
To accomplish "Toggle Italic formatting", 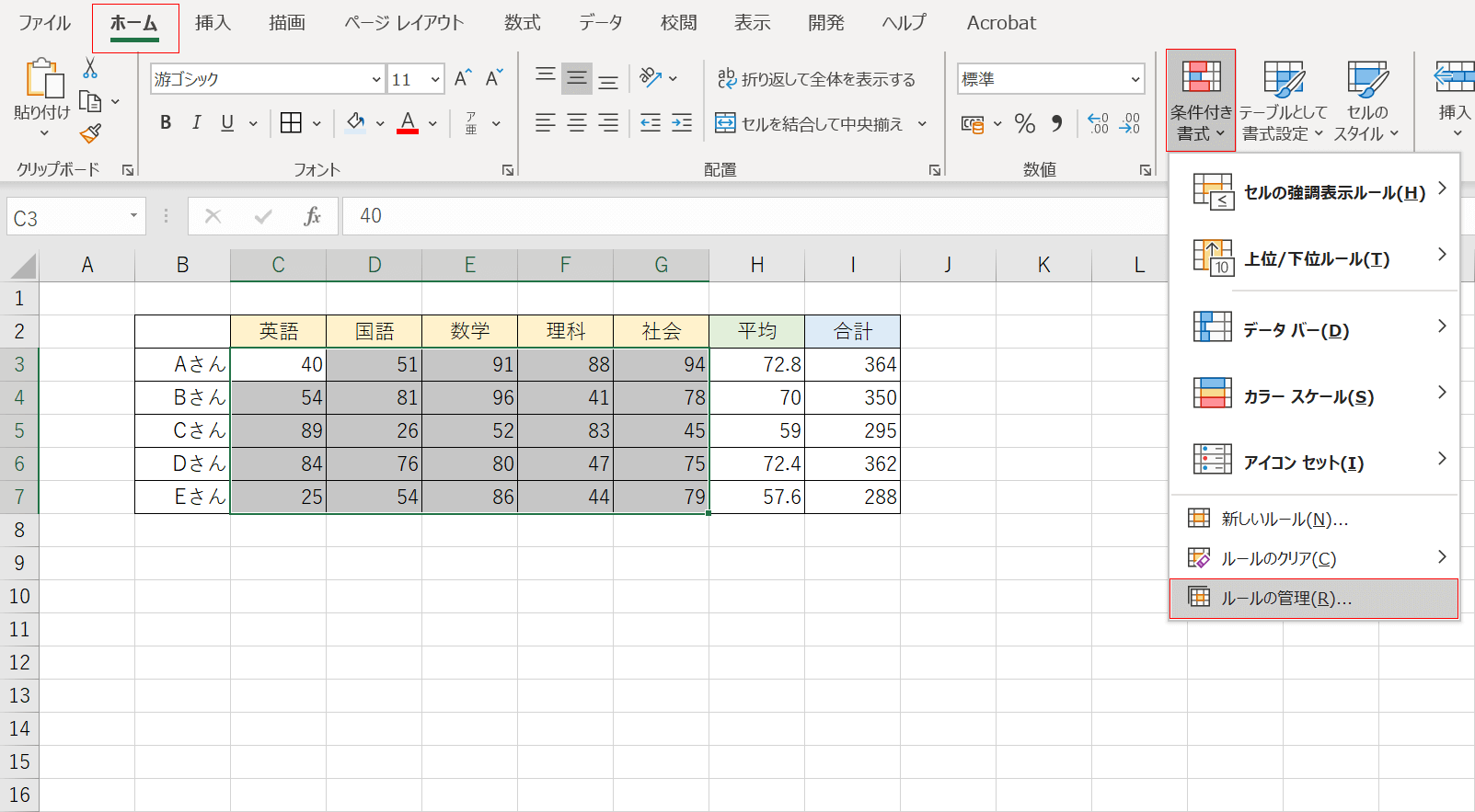I will (196, 123).
